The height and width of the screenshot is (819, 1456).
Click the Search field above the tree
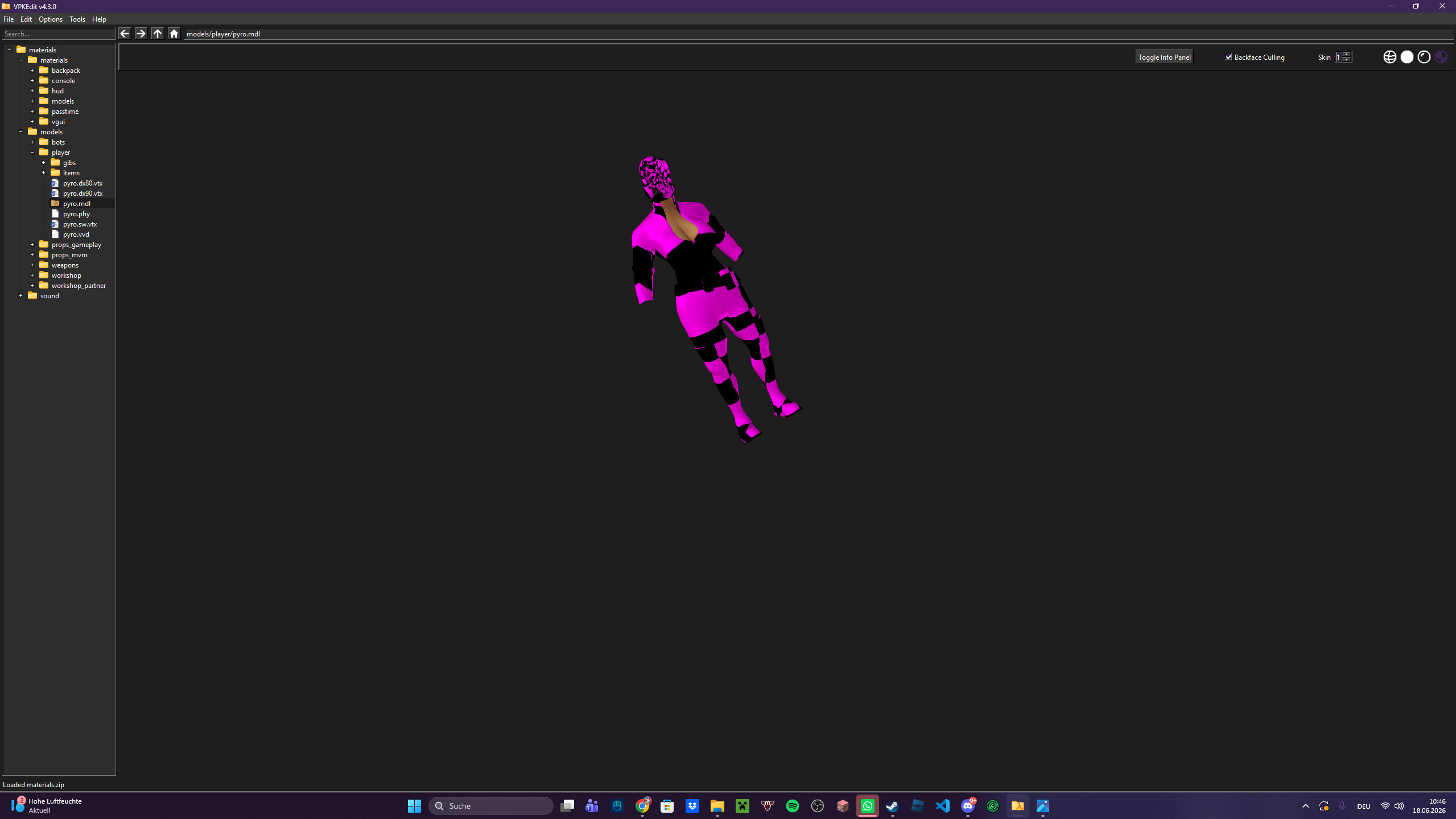59,34
